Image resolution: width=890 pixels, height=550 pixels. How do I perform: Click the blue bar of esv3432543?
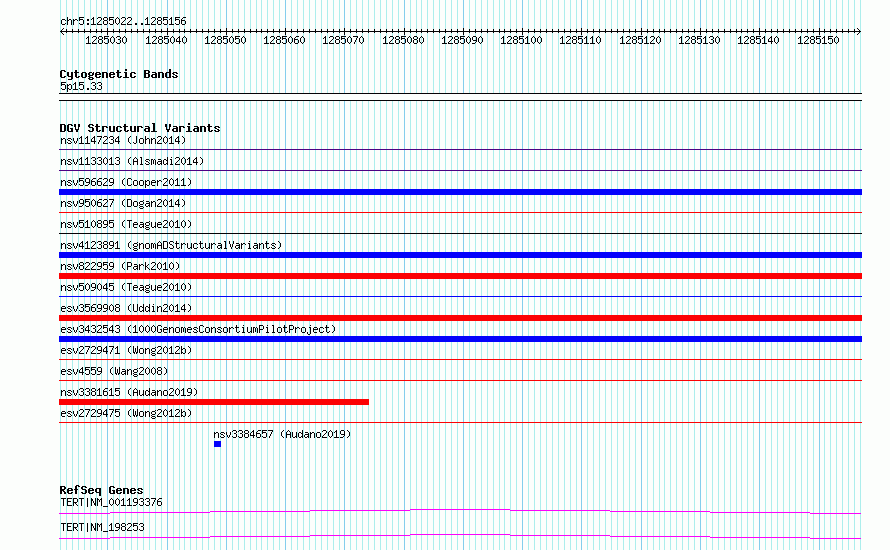pos(460,339)
